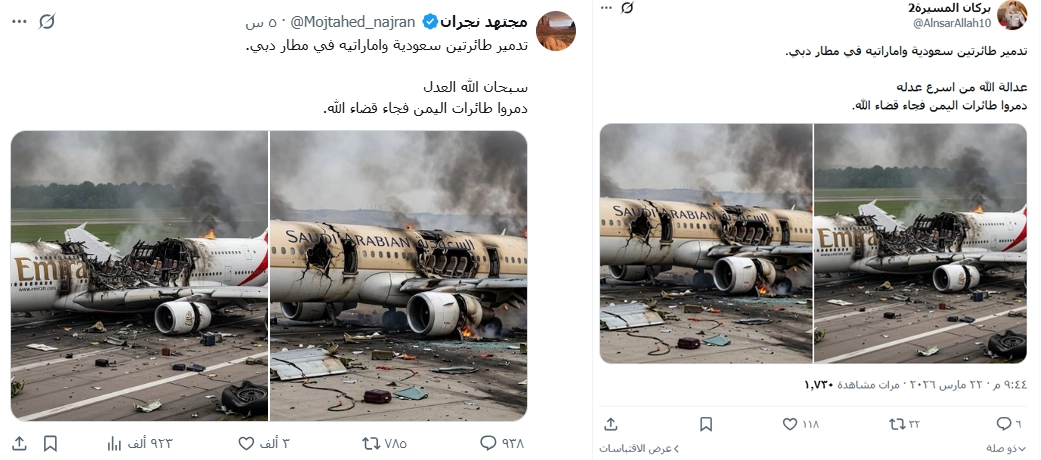Retweet the Mojtahed_najran post

point(370,443)
